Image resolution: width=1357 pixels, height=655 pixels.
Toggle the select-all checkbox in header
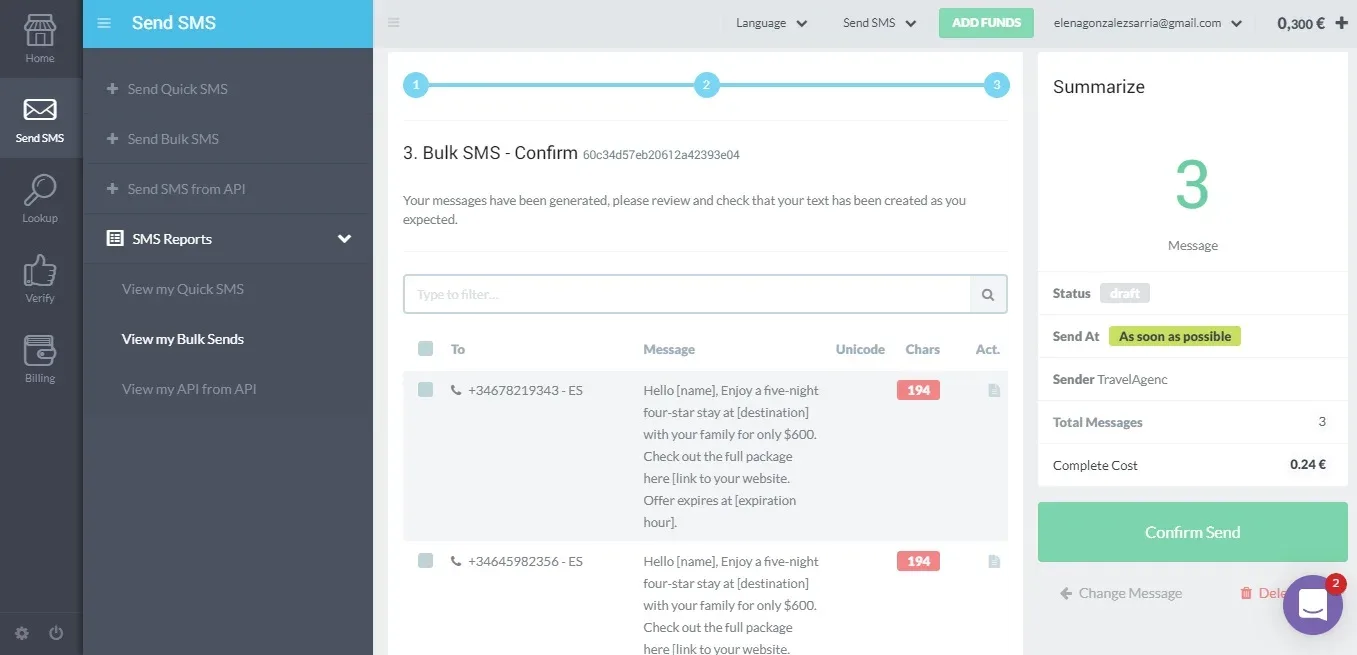coord(426,349)
